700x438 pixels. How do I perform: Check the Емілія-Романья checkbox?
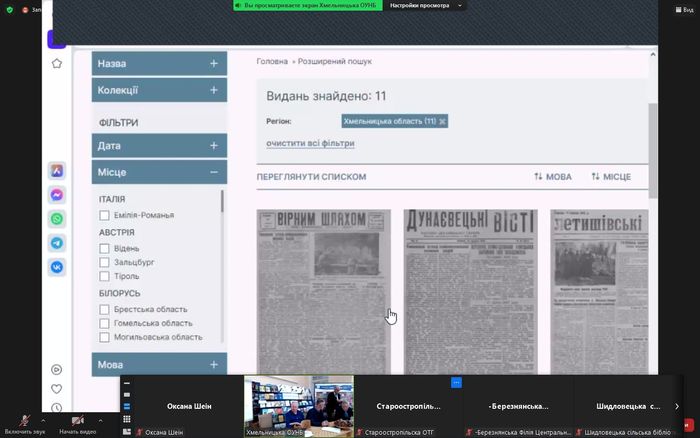click(x=104, y=215)
